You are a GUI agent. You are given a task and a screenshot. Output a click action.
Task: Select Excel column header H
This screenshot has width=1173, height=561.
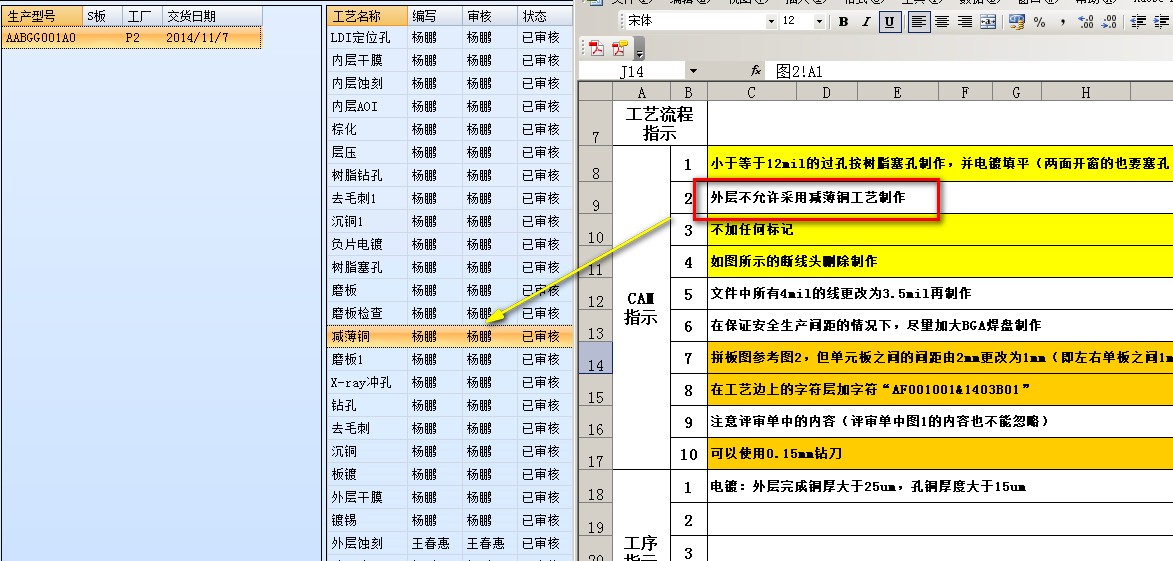pos(1085,92)
